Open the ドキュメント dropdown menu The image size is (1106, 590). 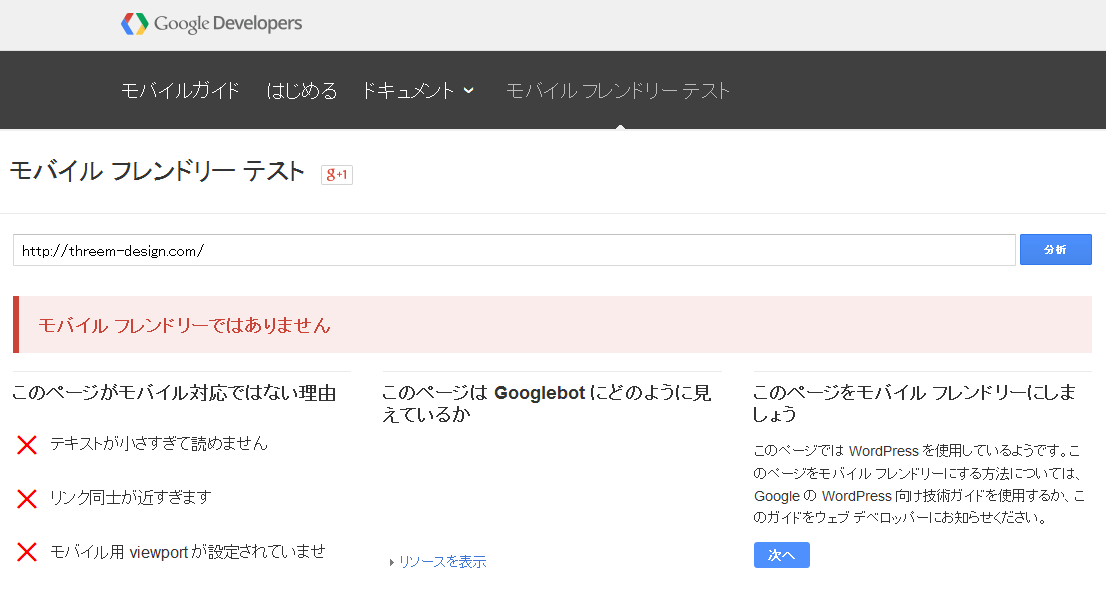[411, 90]
